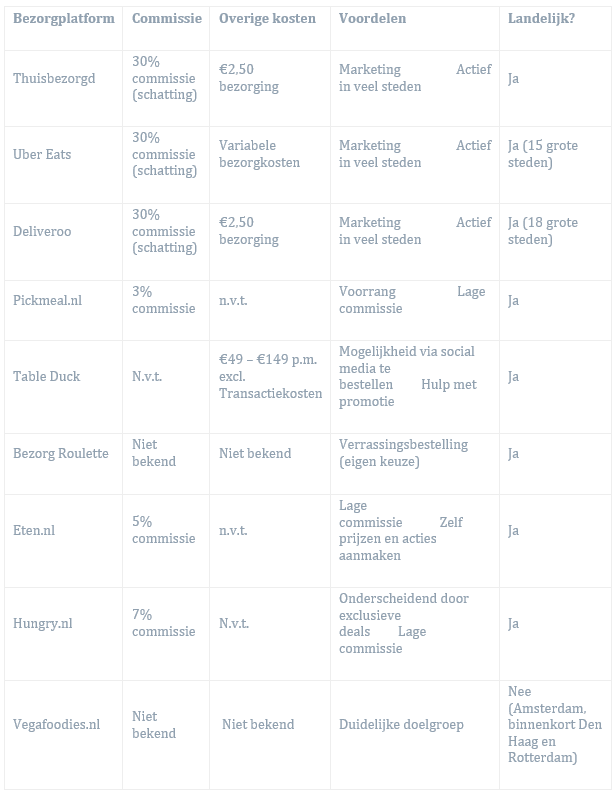Select the Vegafoodies.nl platform name
Image resolution: width=616 pixels, height=793 pixels.
pyautogui.click(x=57, y=725)
